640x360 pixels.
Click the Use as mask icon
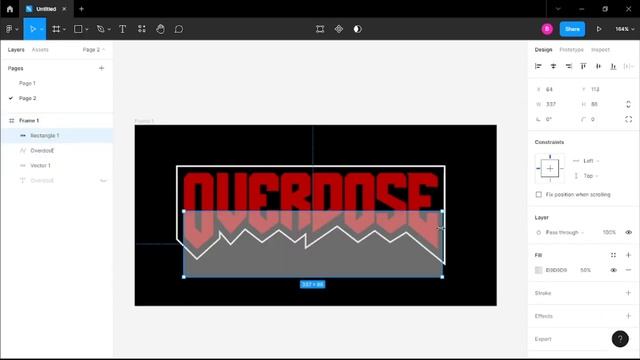(358, 29)
